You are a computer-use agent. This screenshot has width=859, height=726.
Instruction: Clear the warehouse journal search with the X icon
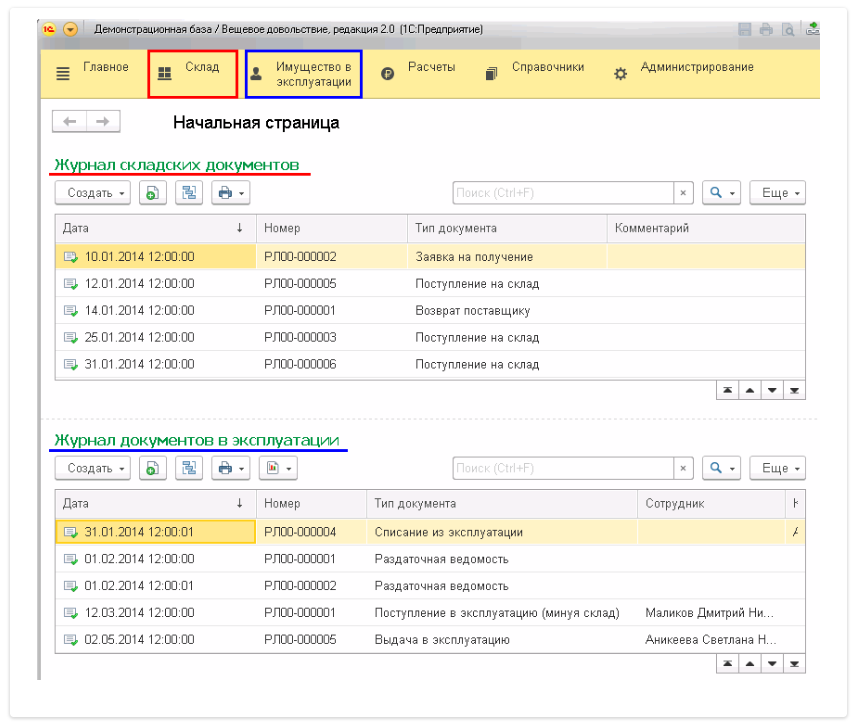tap(683, 193)
